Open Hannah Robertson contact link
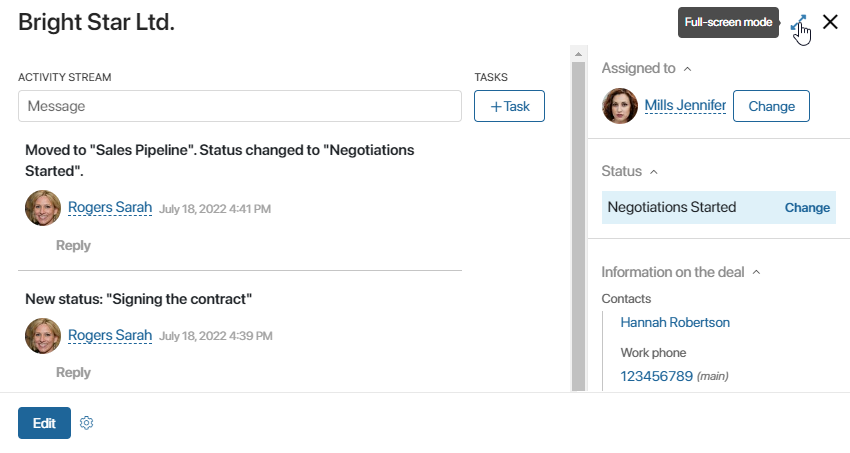Viewport: 850px width, 453px height. 675,322
